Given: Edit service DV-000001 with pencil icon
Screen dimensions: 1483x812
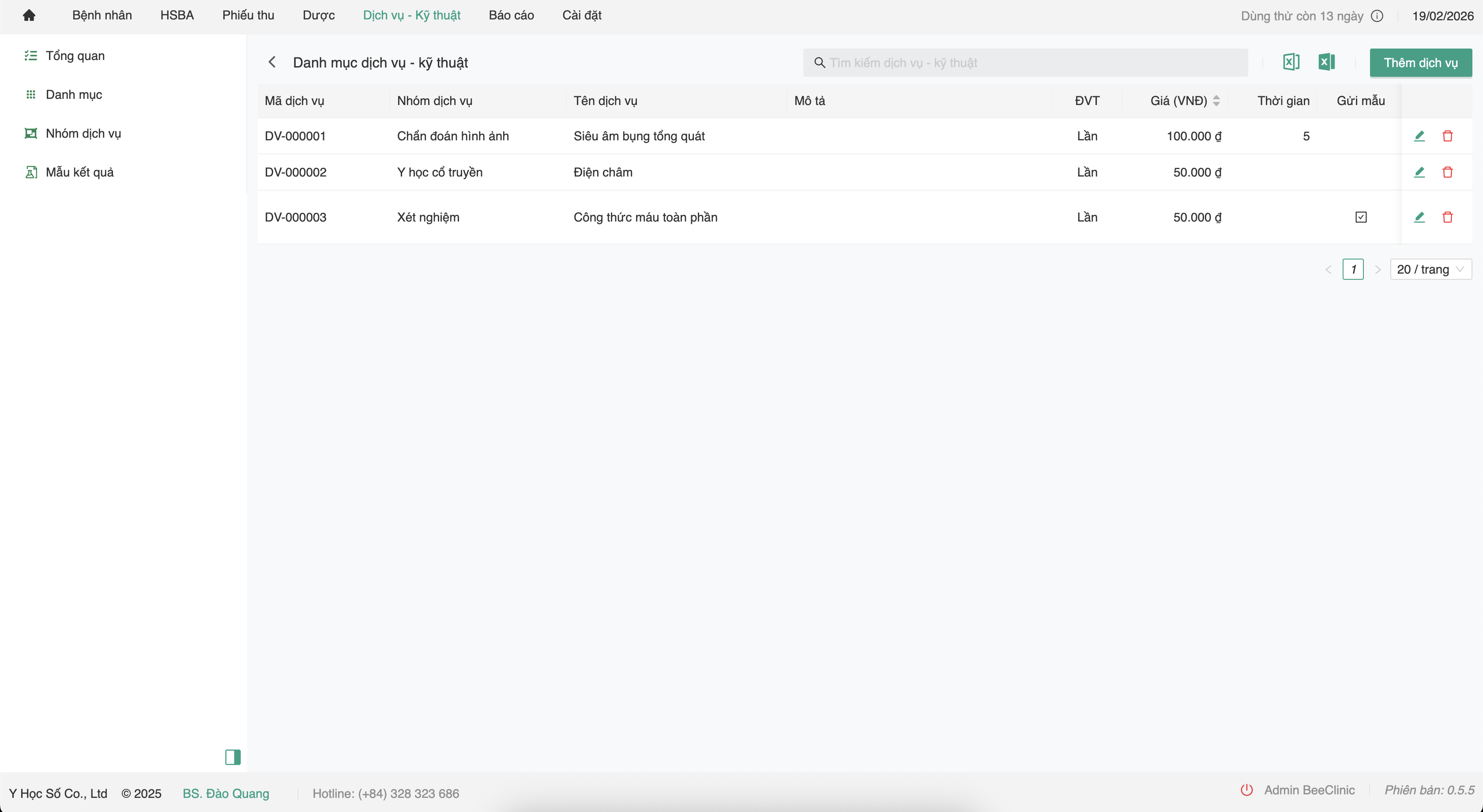Looking at the screenshot, I should (1419, 136).
